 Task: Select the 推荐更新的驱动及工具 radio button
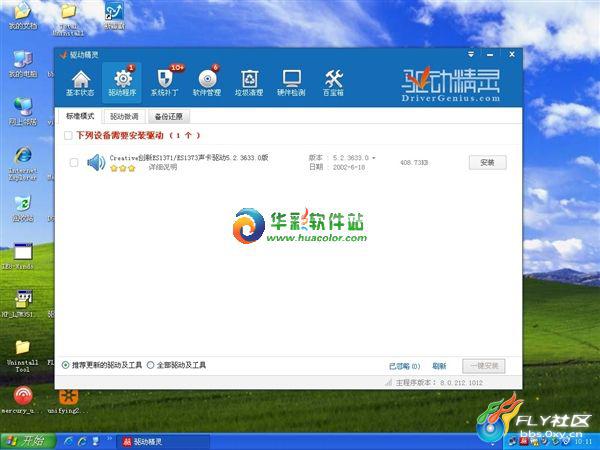pos(65,365)
